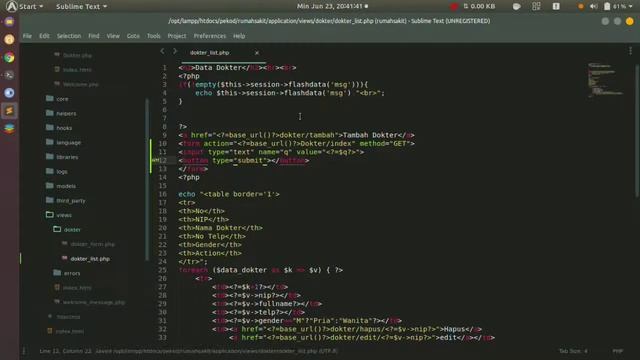
Task: Click the minimap code preview
Action: click(x=605, y=80)
